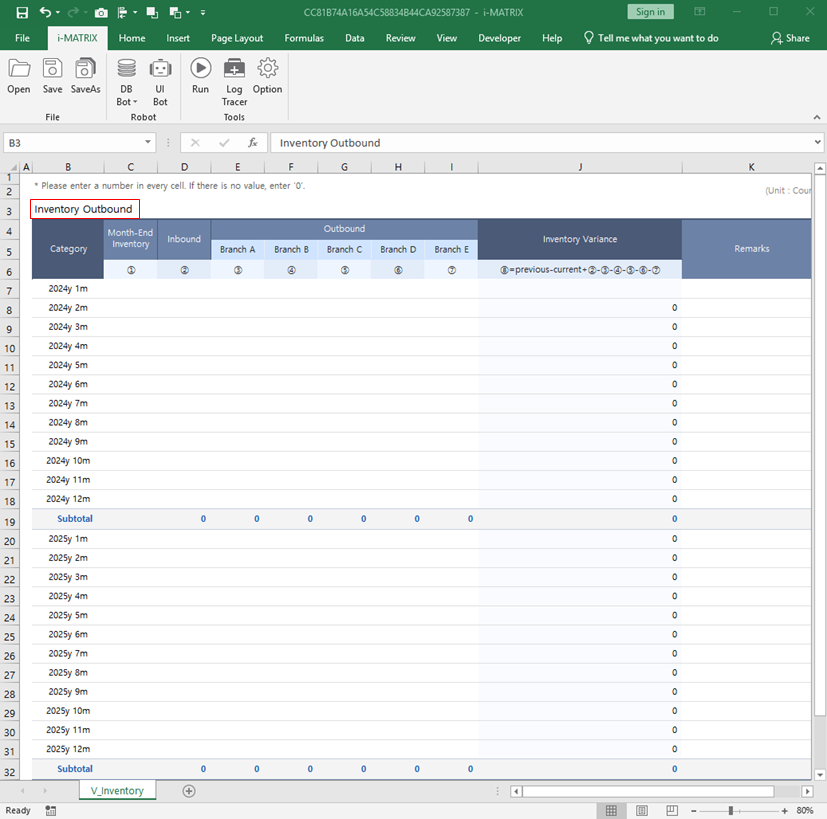
Task: Add a new sheet with plus button
Action: 189,791
